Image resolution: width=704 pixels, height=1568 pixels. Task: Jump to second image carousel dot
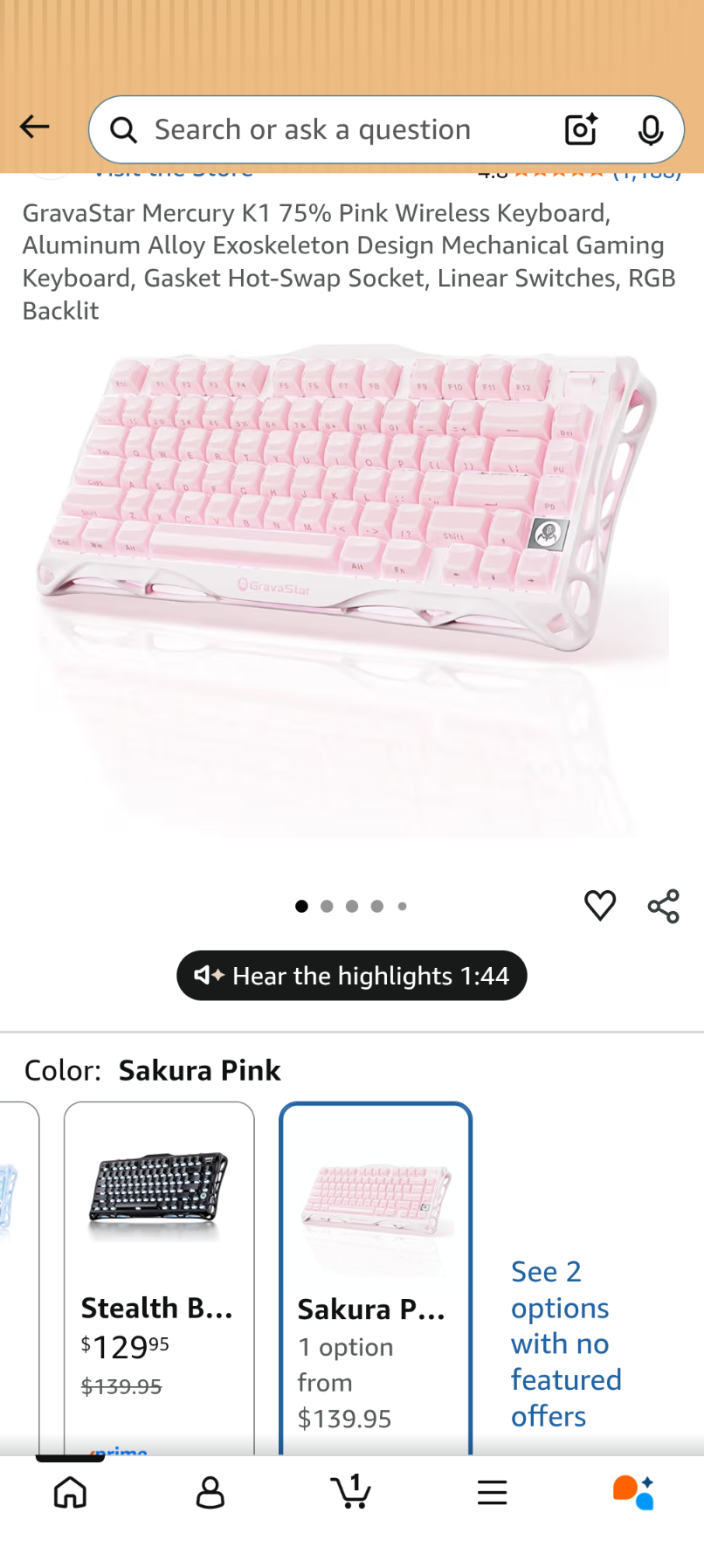click(x=327, y=907)
